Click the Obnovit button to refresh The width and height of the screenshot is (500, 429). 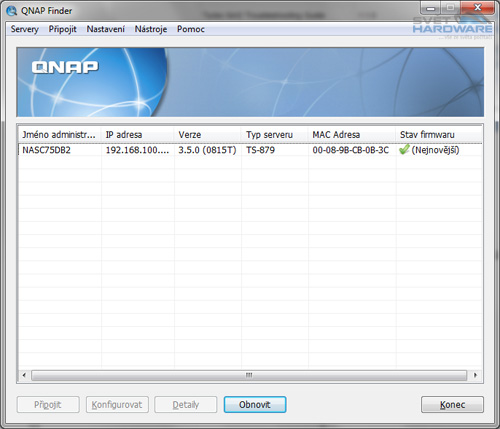[255, 405]
